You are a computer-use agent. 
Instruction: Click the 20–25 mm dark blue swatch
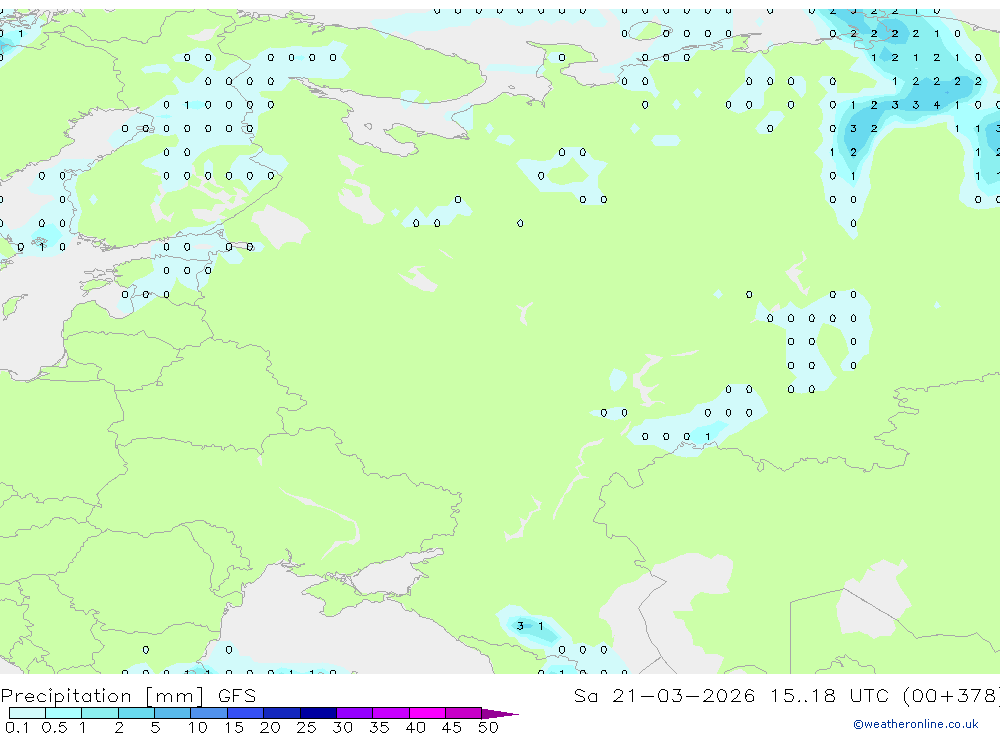pyautogui.click(x=282, y=713)
